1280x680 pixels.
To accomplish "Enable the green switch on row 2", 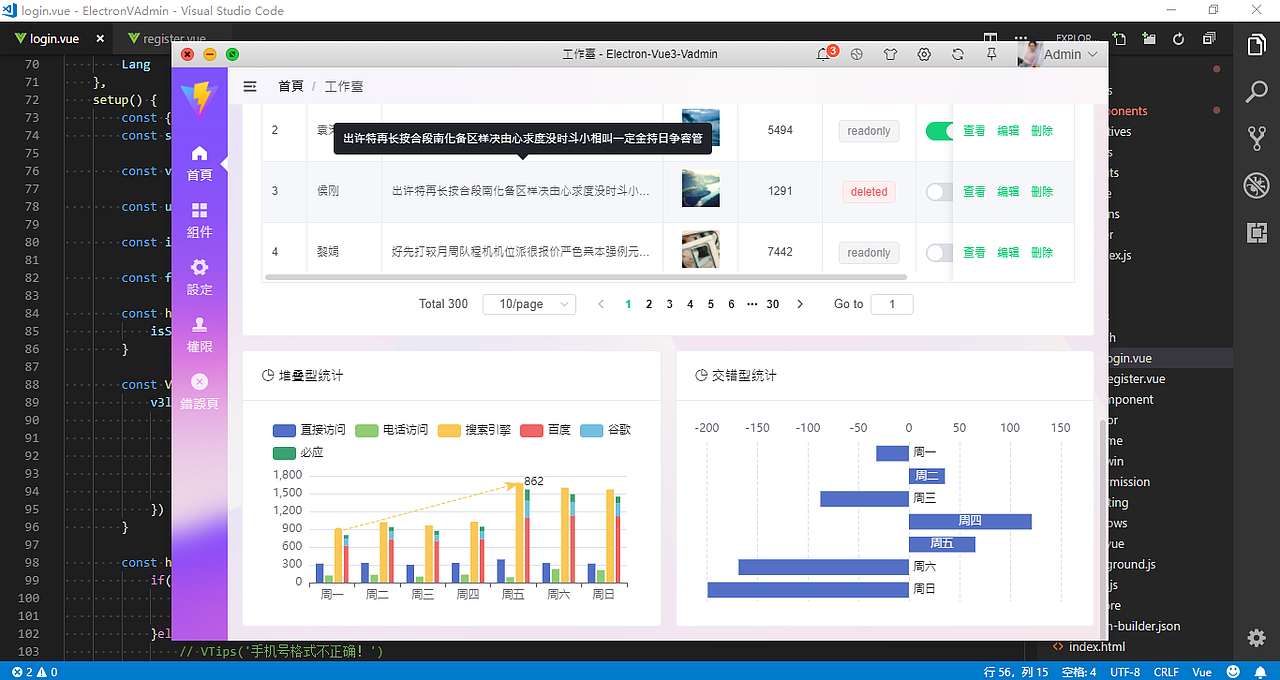I will pos(940,131).
